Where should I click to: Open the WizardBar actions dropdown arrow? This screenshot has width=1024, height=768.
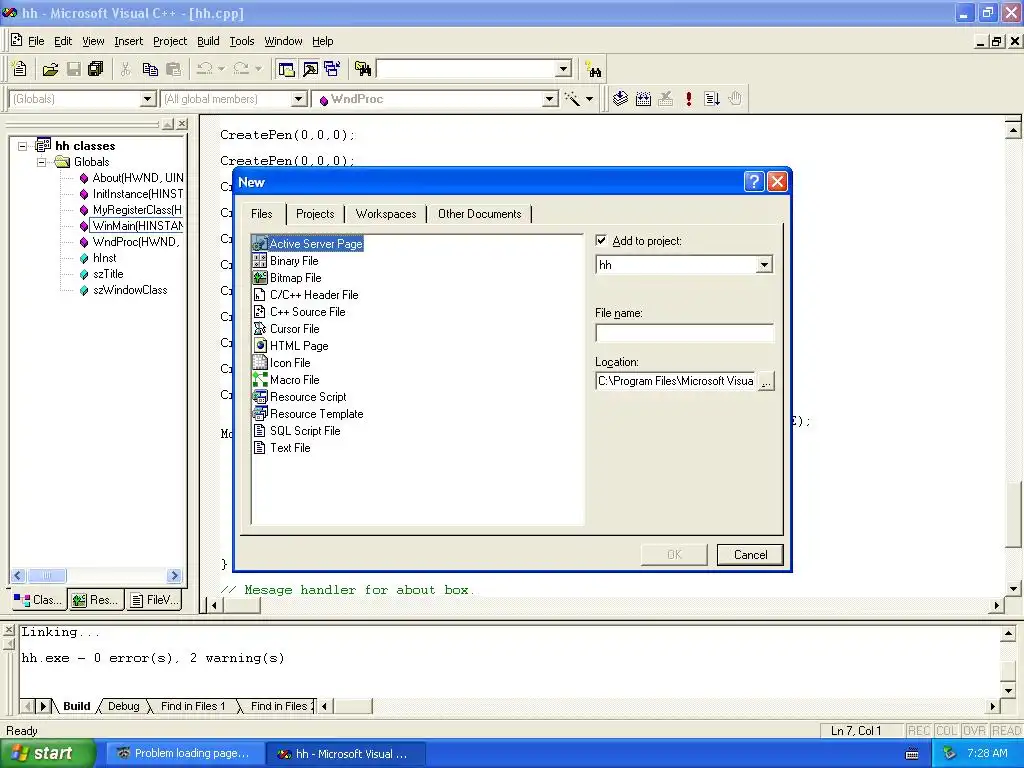tap(589, 99)
